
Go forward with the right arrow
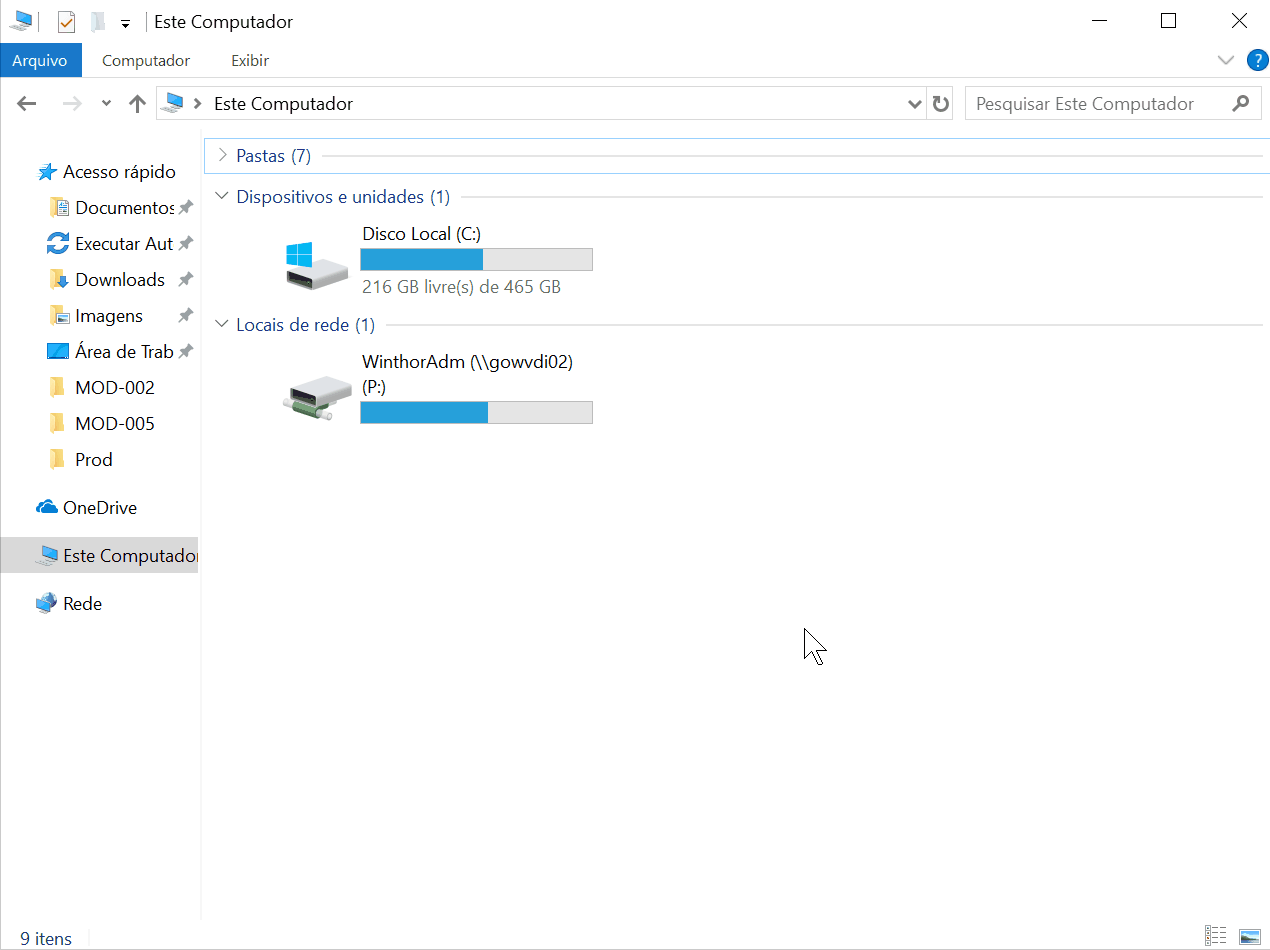pos(72,104)
